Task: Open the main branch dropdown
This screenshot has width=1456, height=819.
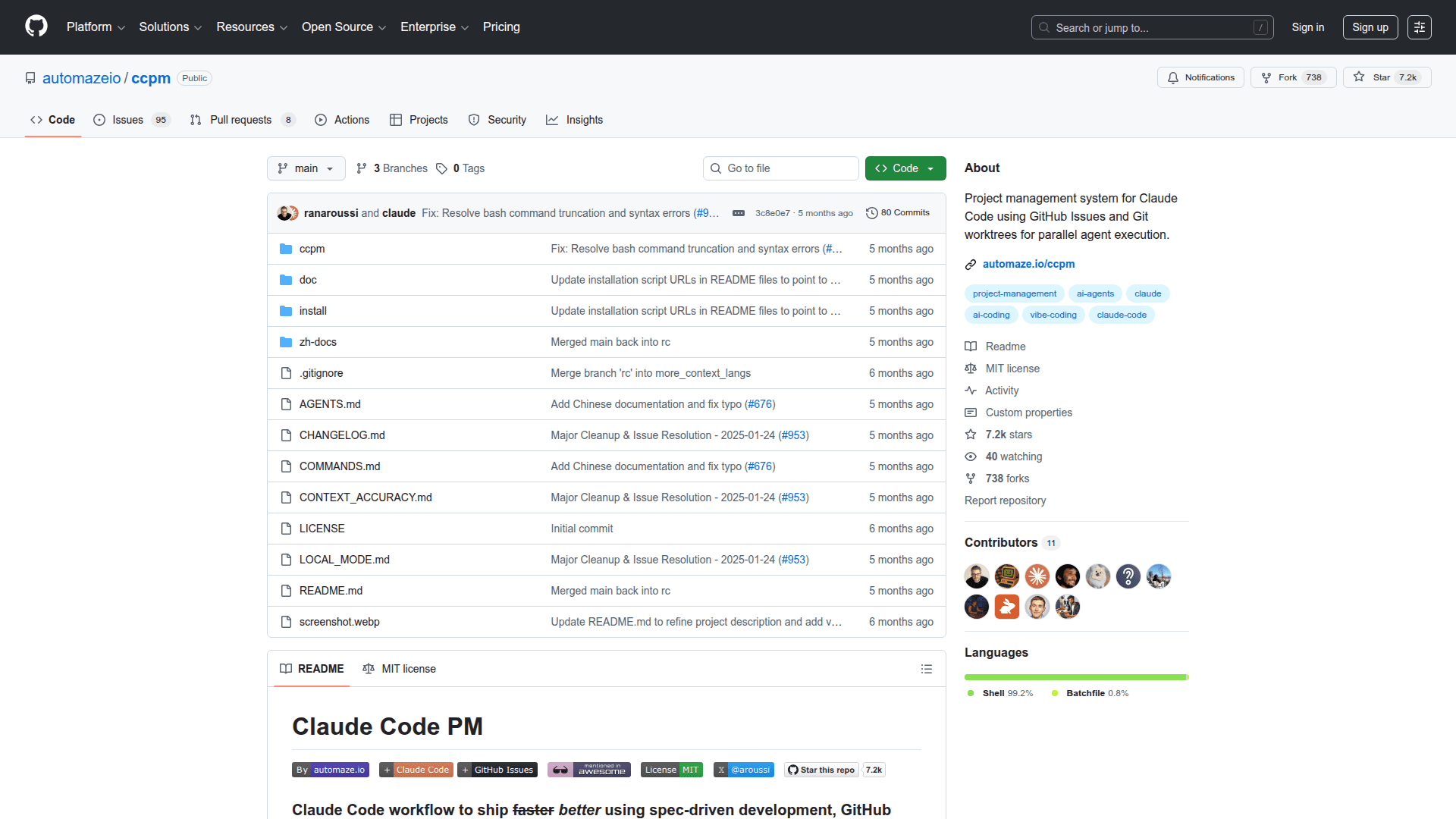Action: 306,168
